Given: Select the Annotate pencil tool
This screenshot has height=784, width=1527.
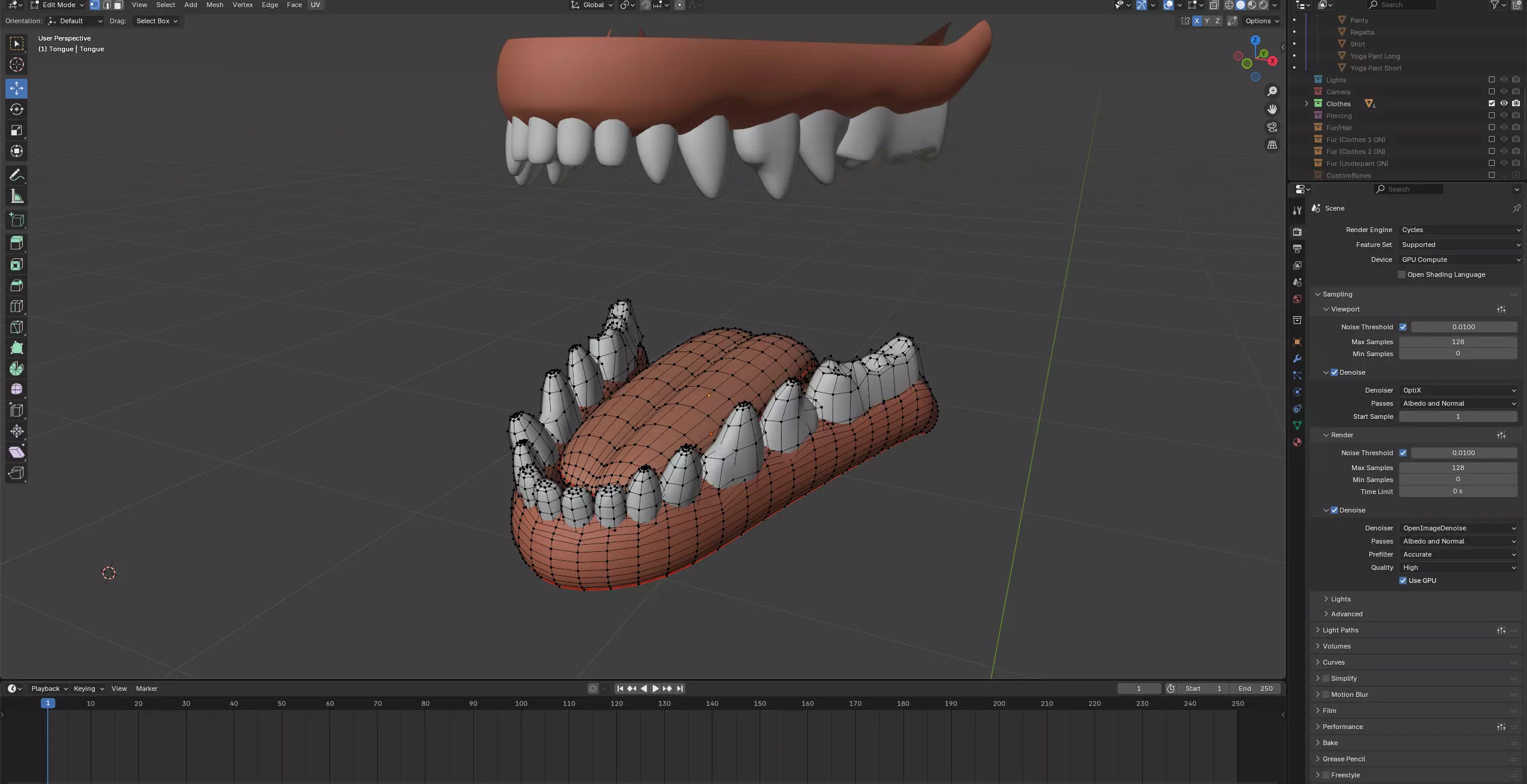Looking at the screenshot, I should point(17,175).
